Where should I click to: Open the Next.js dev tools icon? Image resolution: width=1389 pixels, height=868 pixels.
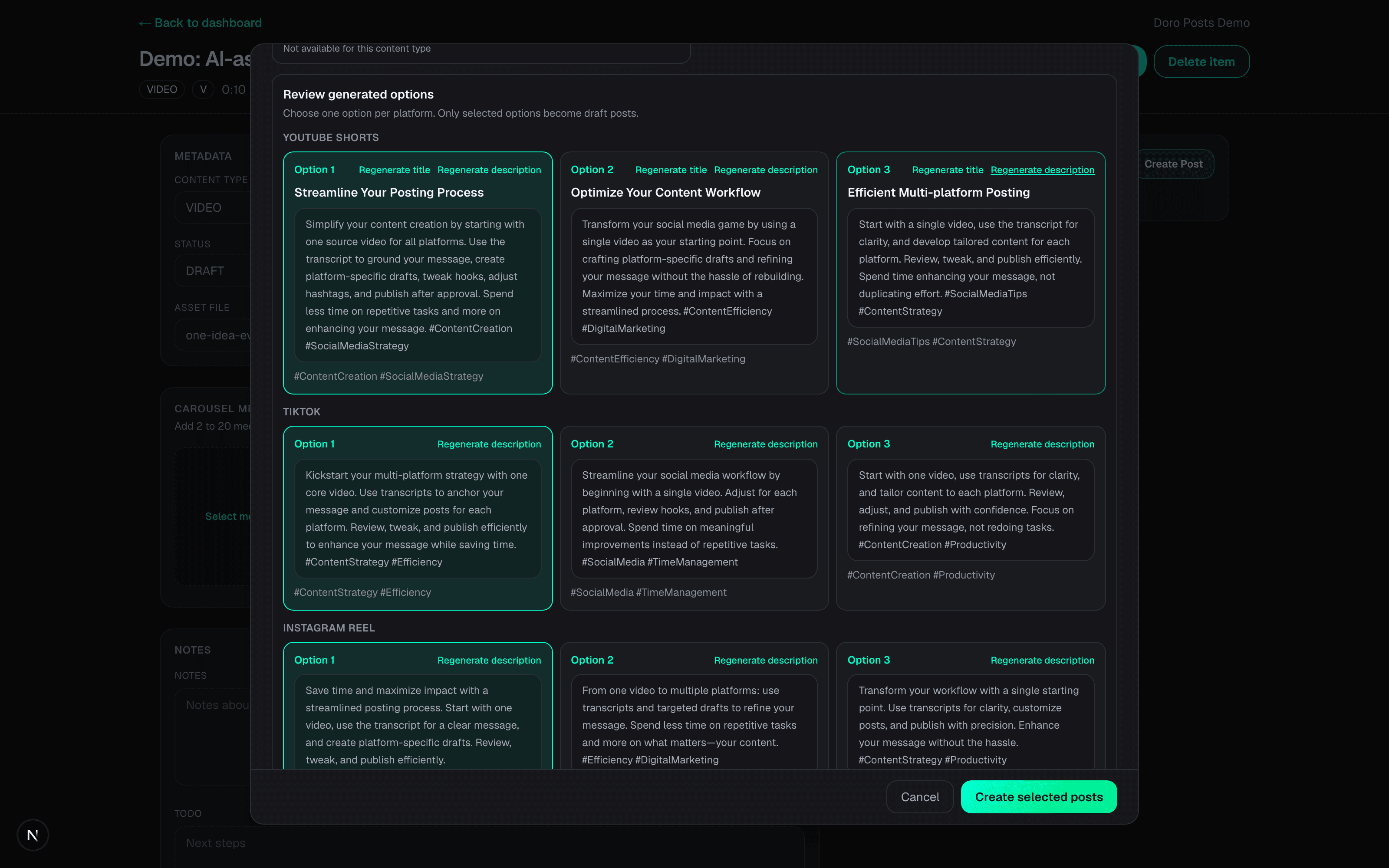click(33, 835)
